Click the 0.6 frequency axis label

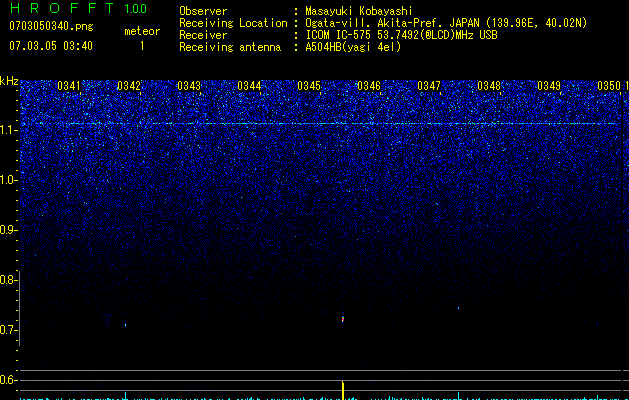[9, 380]
